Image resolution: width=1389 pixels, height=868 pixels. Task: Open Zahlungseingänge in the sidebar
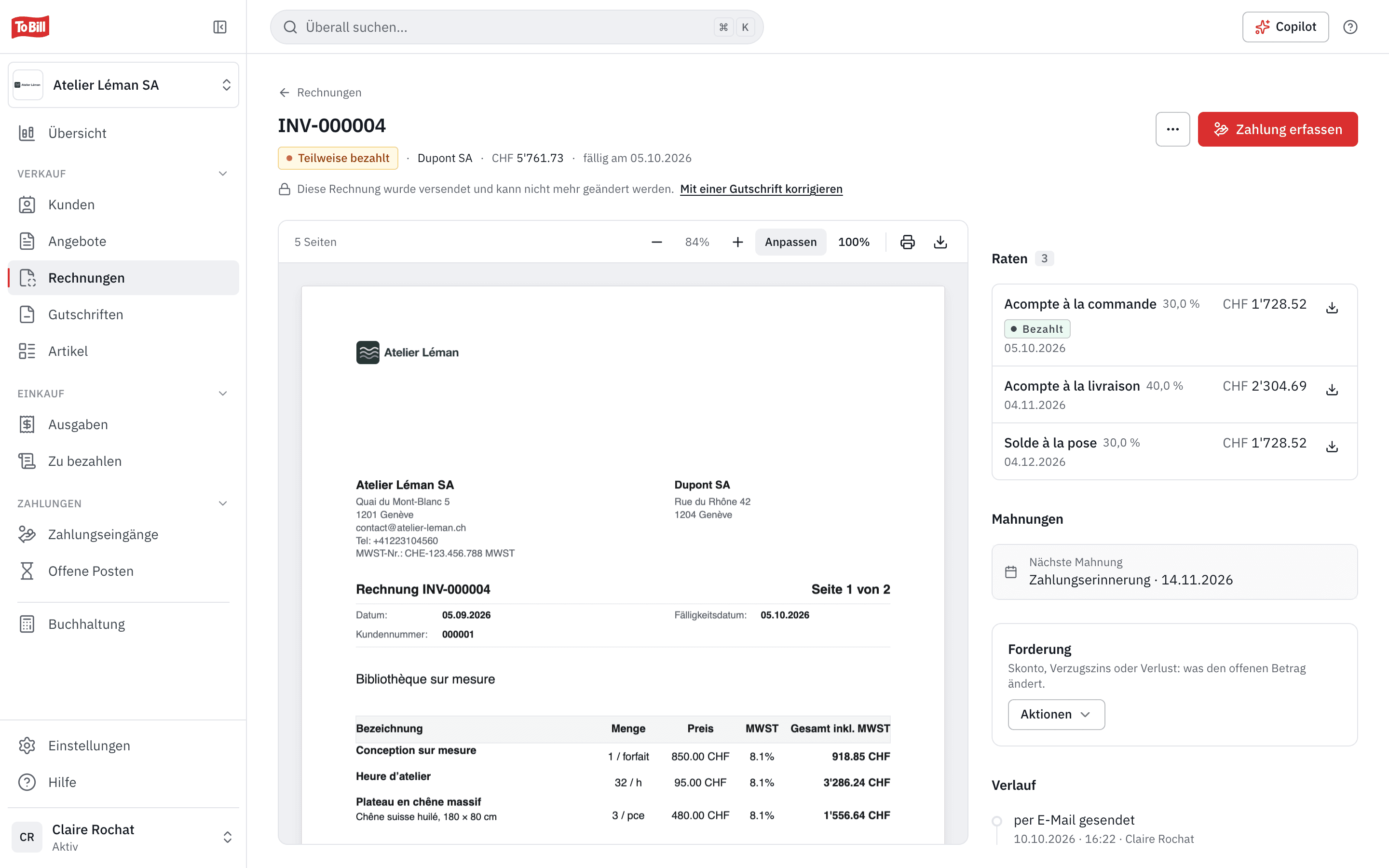click(x=123, y=534)
